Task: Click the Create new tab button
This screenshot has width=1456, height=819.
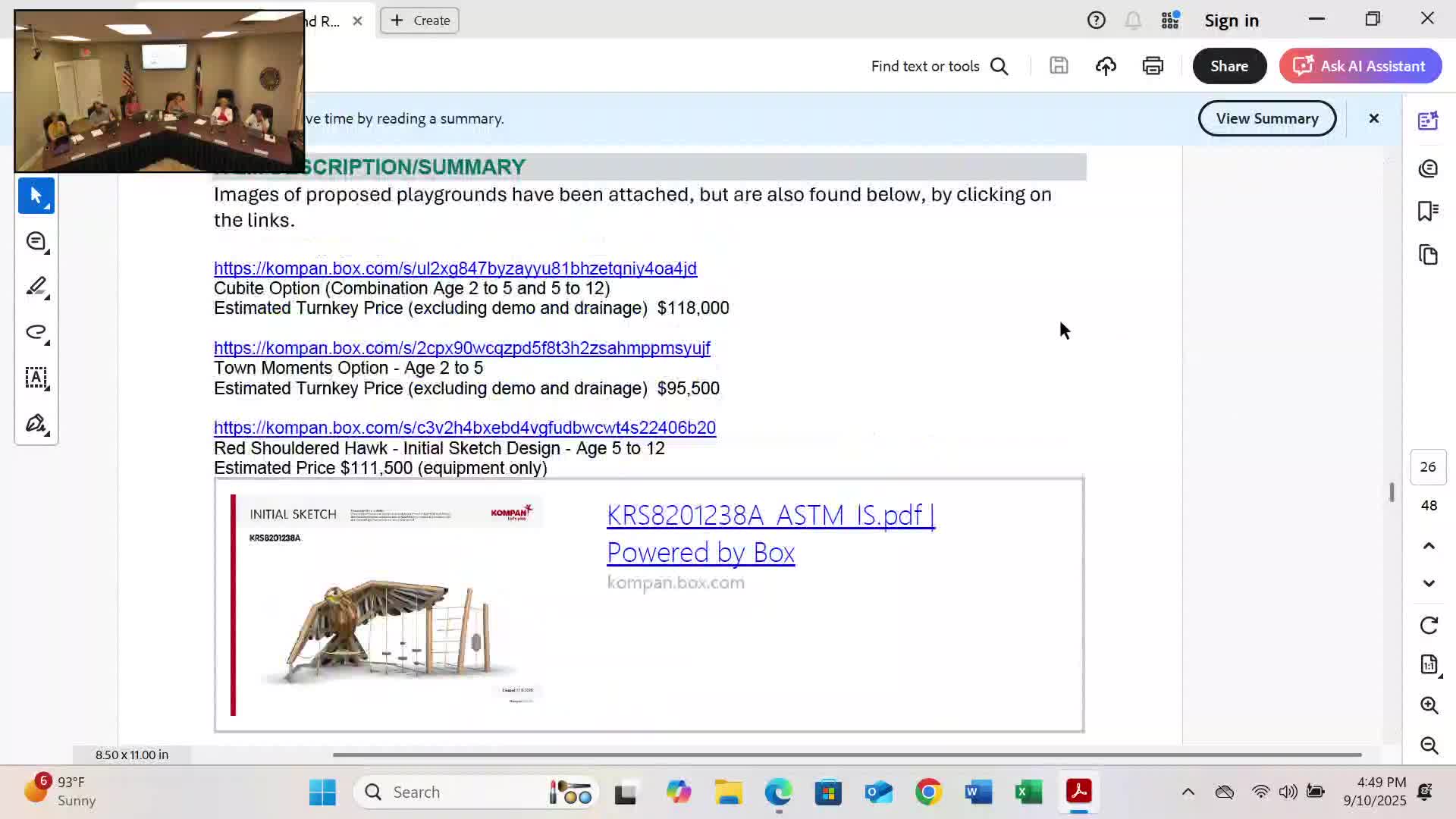Action: (x=419, y=20)
